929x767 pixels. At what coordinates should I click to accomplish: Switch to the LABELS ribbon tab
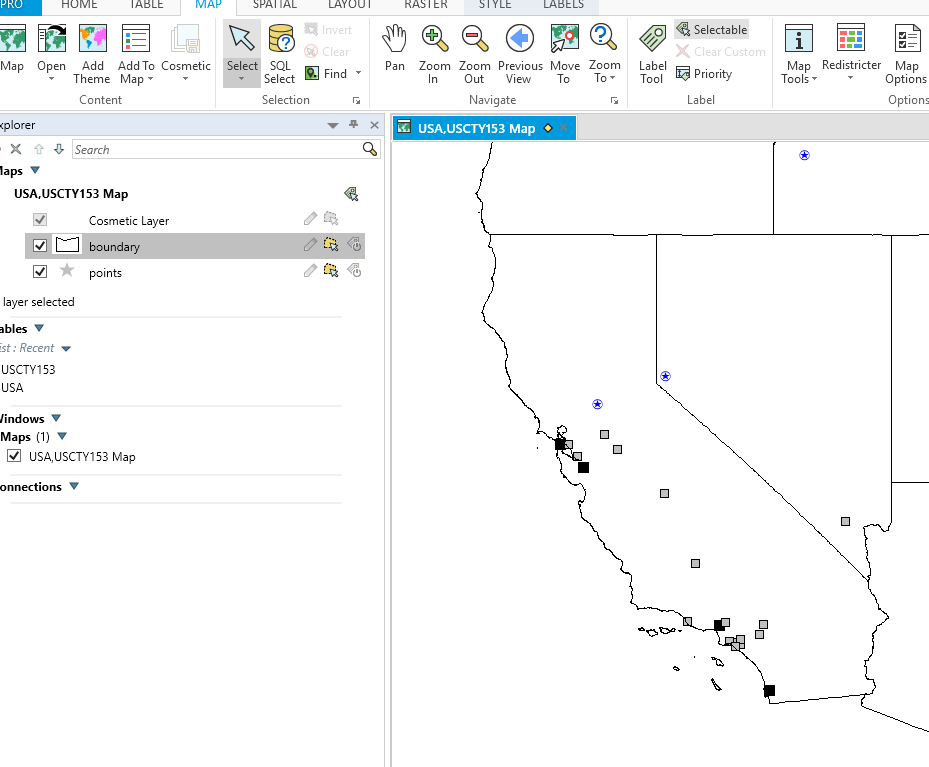click(563, 5)
